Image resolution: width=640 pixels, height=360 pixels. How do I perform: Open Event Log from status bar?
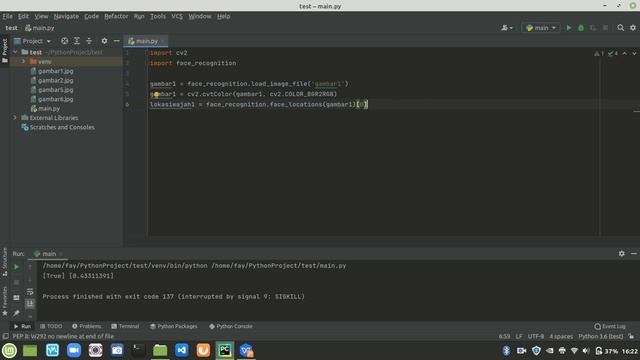pos(610,326)
